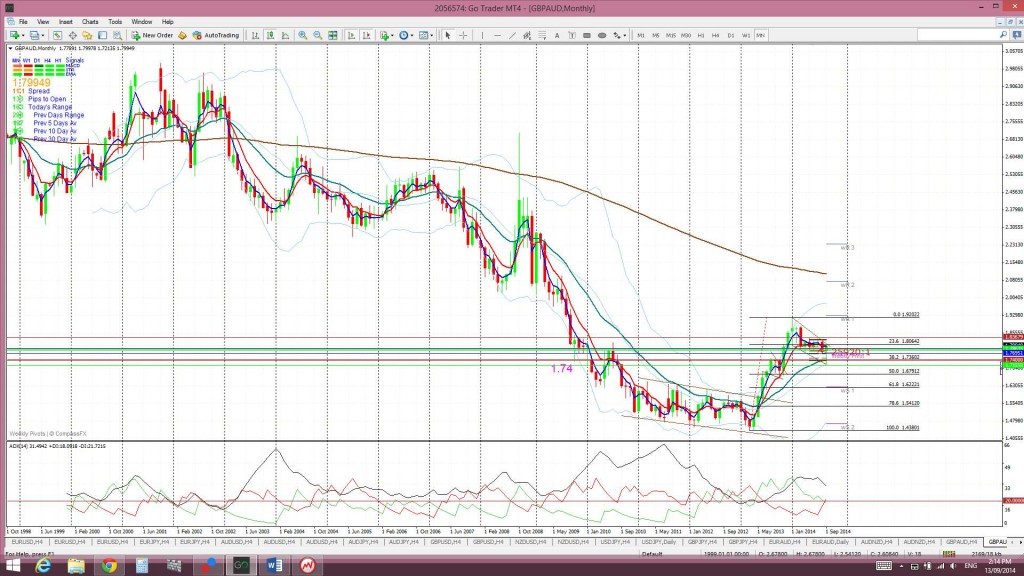Click the toolbar search input field
1024x576 pixels.
[957, 35]
